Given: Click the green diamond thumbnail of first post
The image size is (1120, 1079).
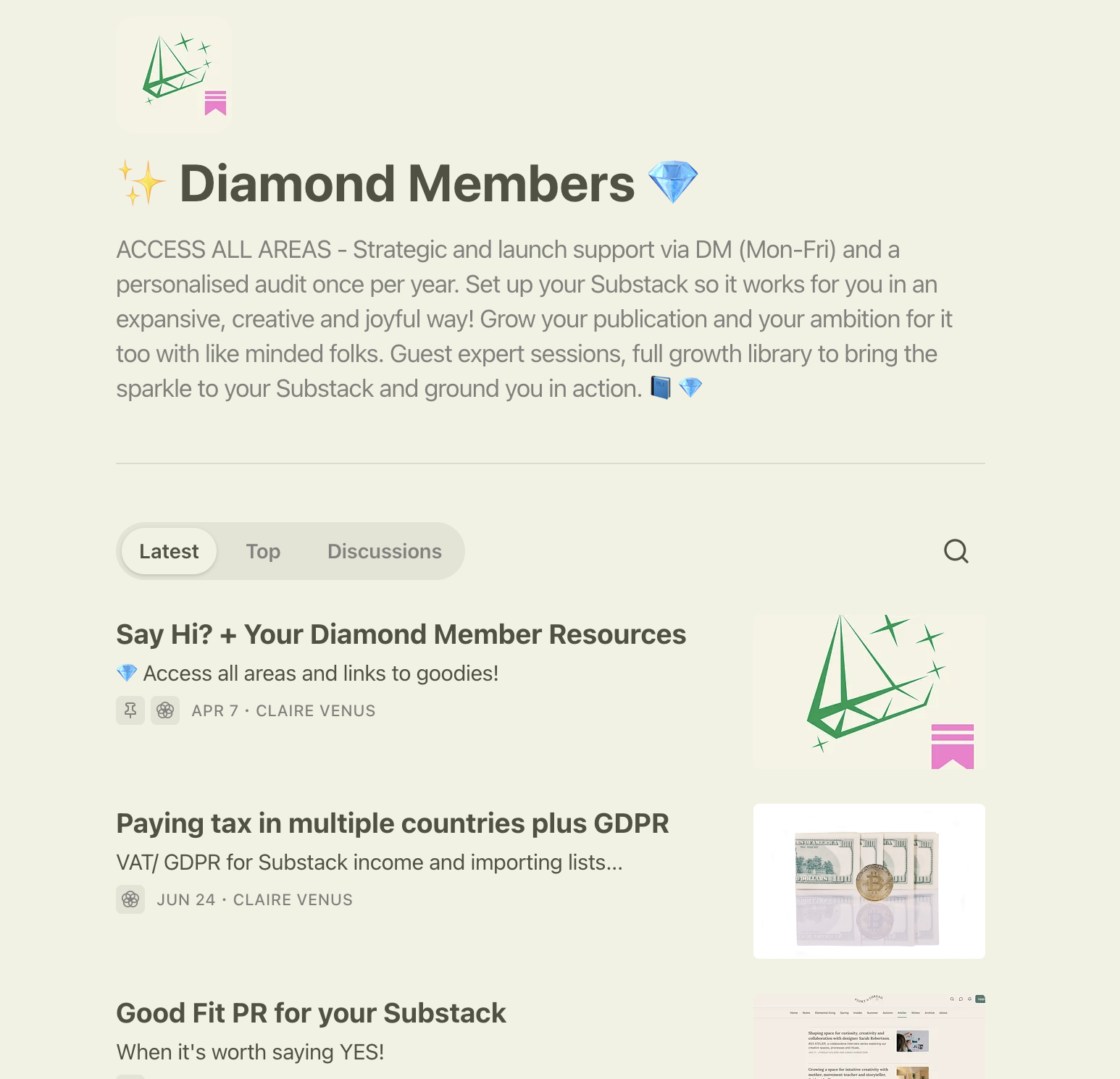Looking at the screenshot, I should [x=869, y=692].
